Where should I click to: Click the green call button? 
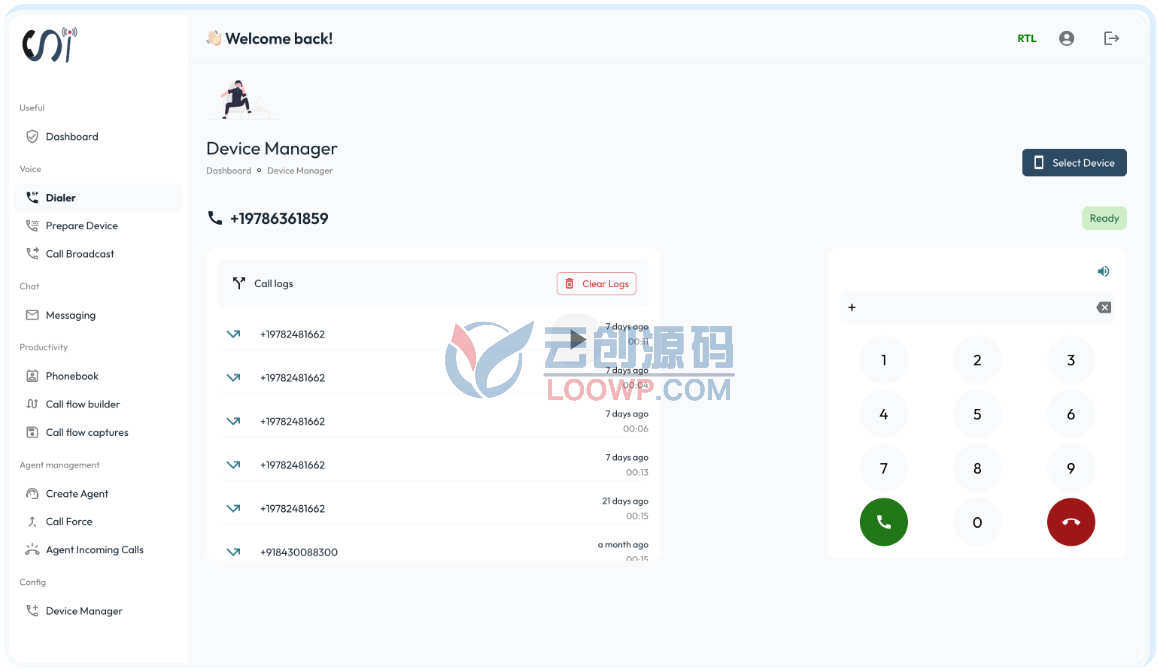coord(883,522)
